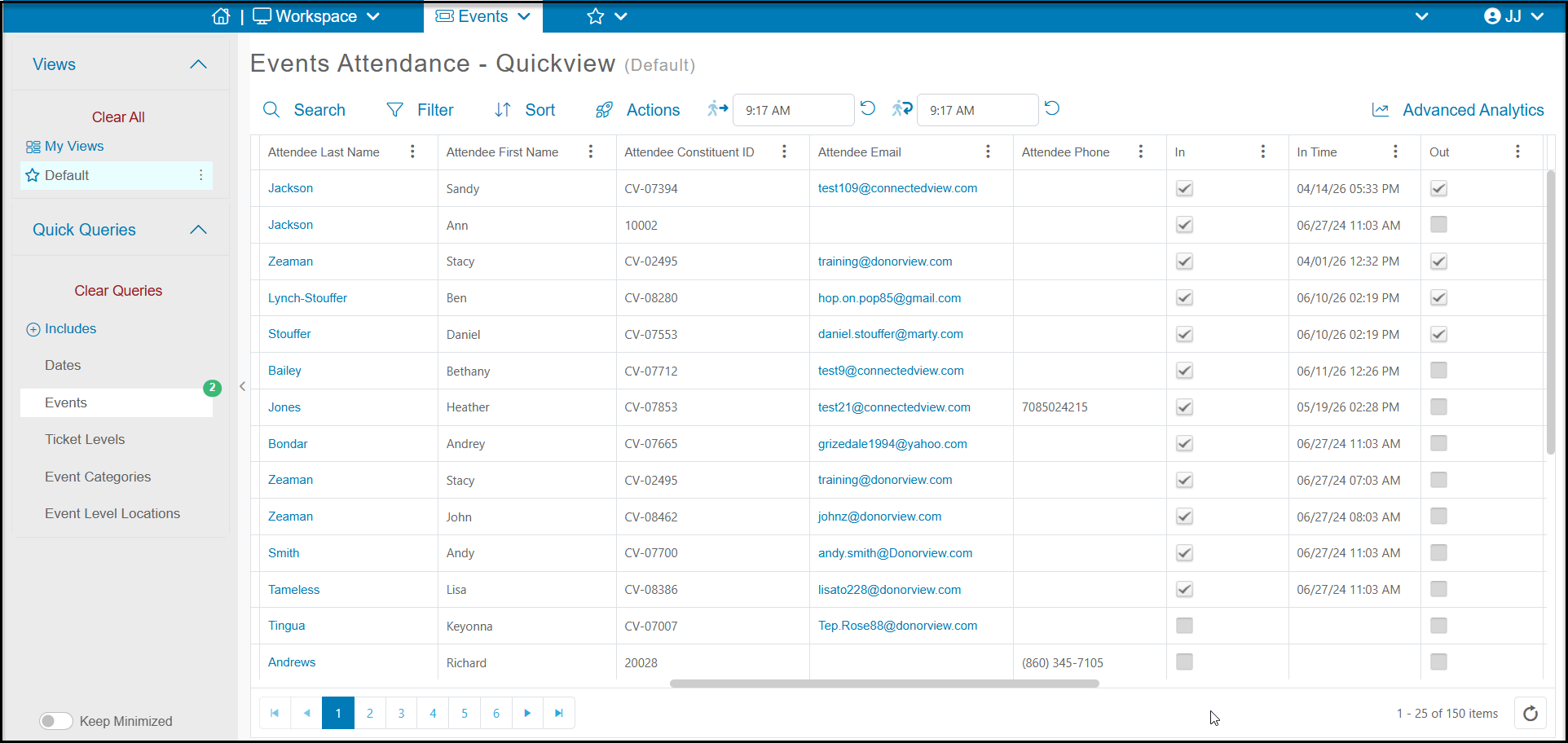
Task: Open column menu for Attendee Email
Action: tap(988, 152)
